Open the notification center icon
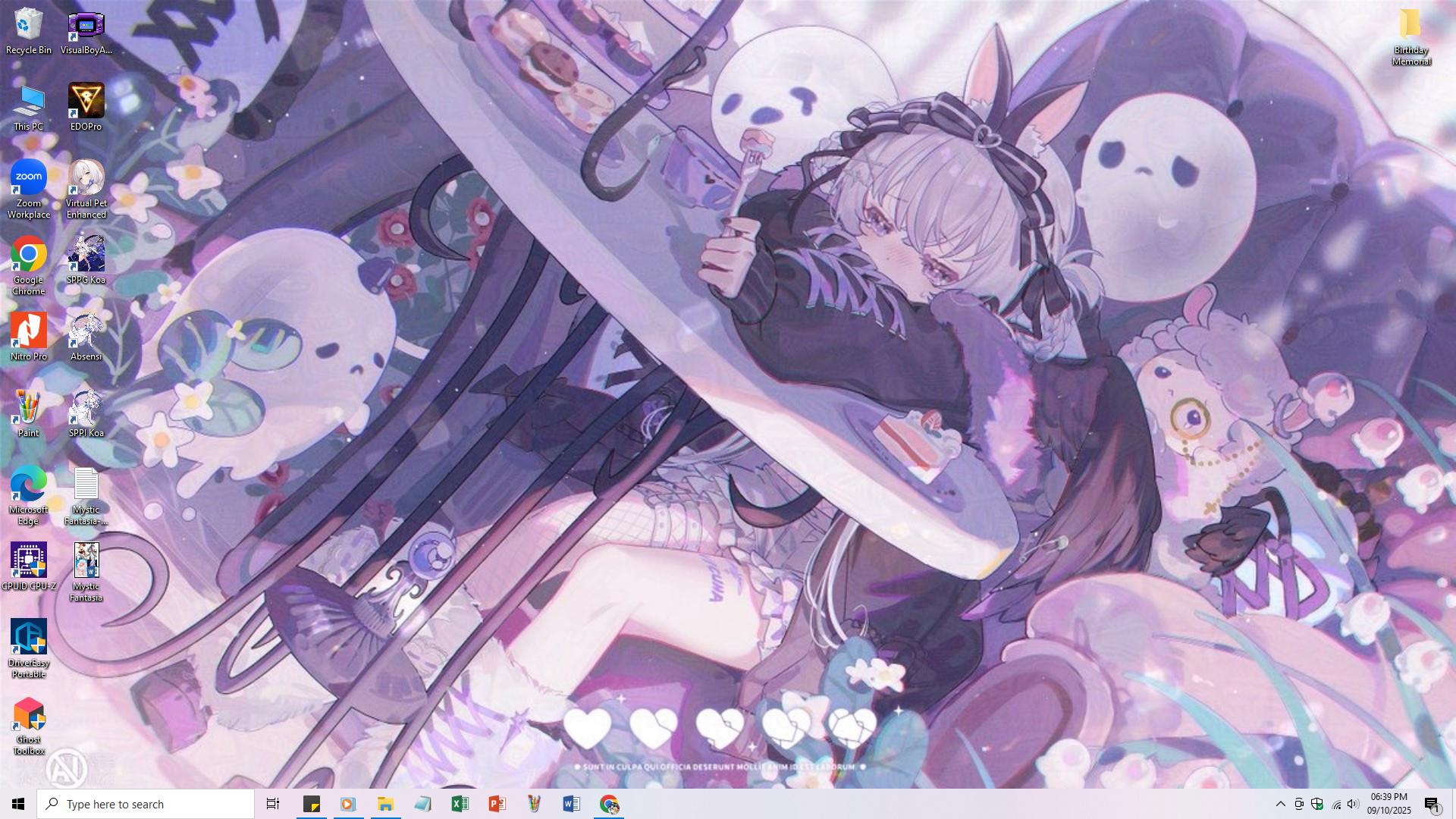The image size is (1456, 819). click(x=1432, y=804)
